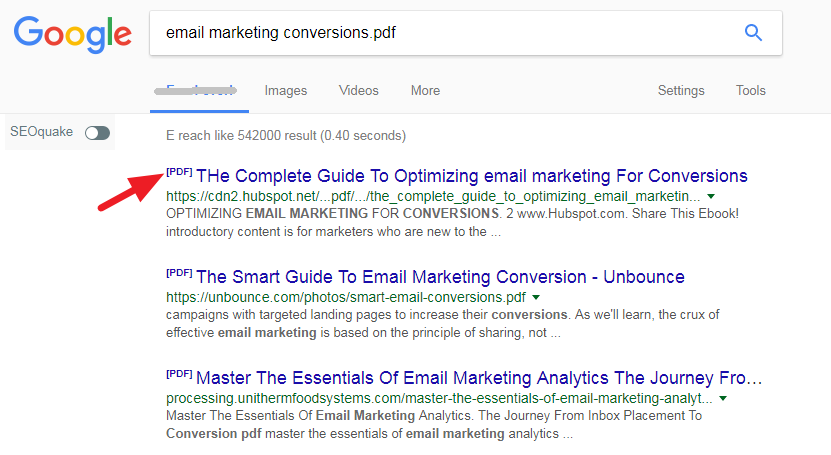Click the Google logo
This screenshot has height=455, width=831.
tap(73, 34)
